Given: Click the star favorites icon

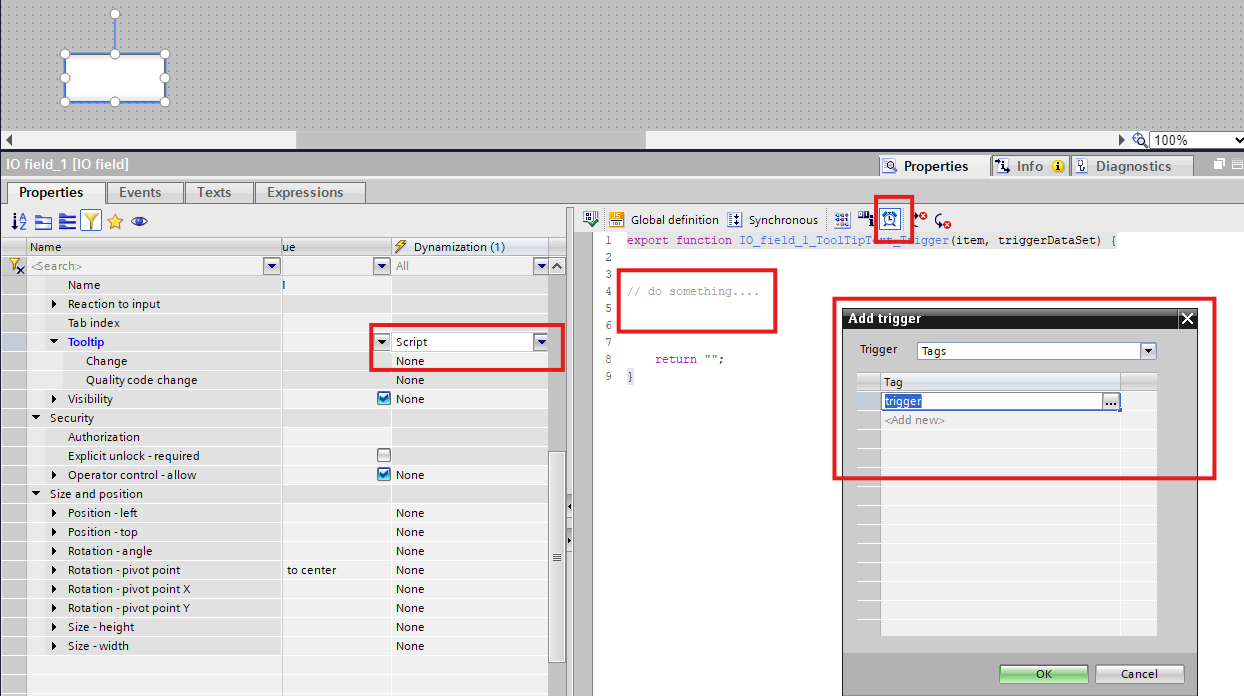Looking at the screenshot, I should 115,221.
